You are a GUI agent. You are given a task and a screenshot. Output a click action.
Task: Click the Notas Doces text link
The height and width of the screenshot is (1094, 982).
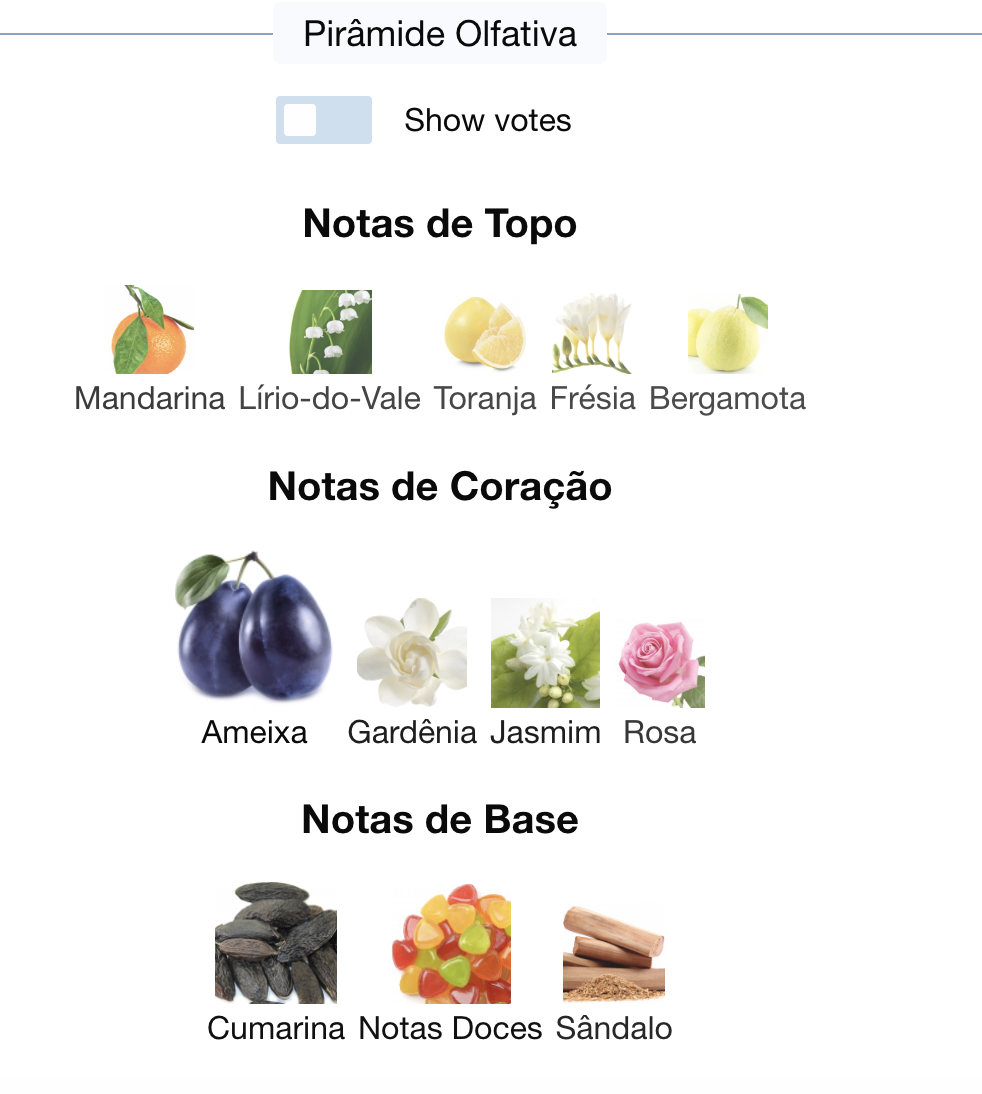pos(450,1028)
